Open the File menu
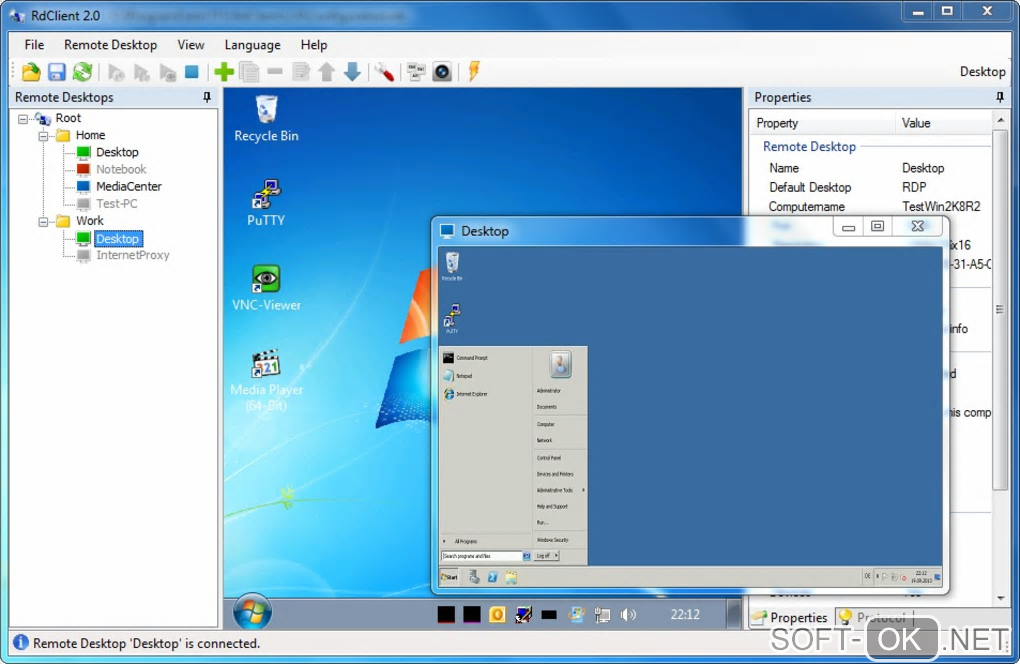This screenshot has width=1020, height=664. point(34,45)
